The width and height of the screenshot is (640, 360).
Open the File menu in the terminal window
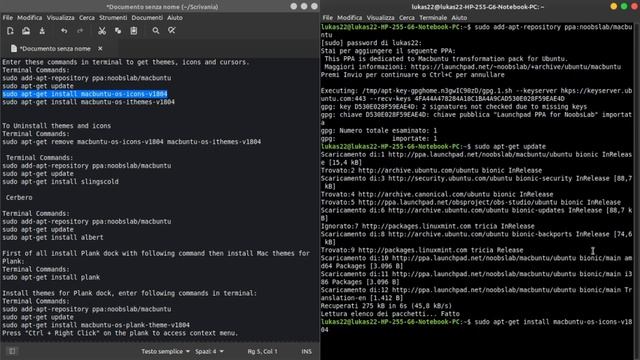click(328, 18)
